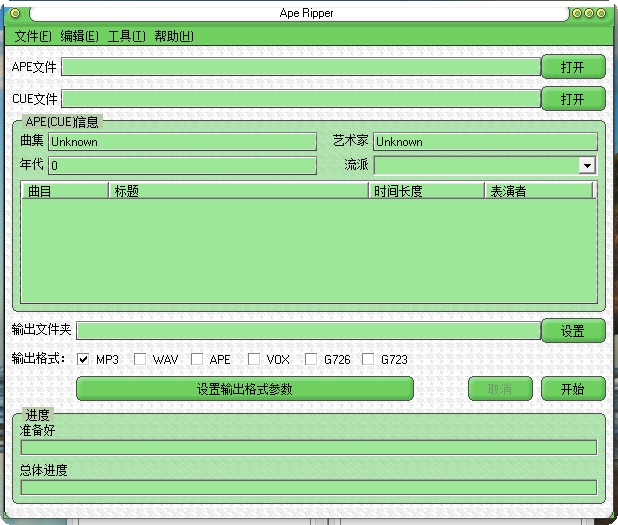The image size is (618, 525).
Task: Click the 表演者 column header
Action: [x=538, y=191]
